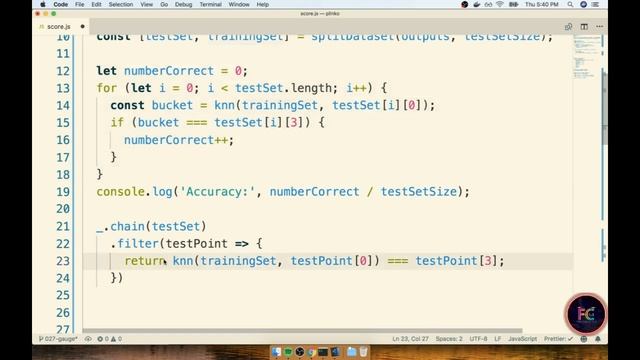The width and height of the screenshot is (640, 360).
Task: Click 'numberCorrect++' statement
Action: [179, 140]
